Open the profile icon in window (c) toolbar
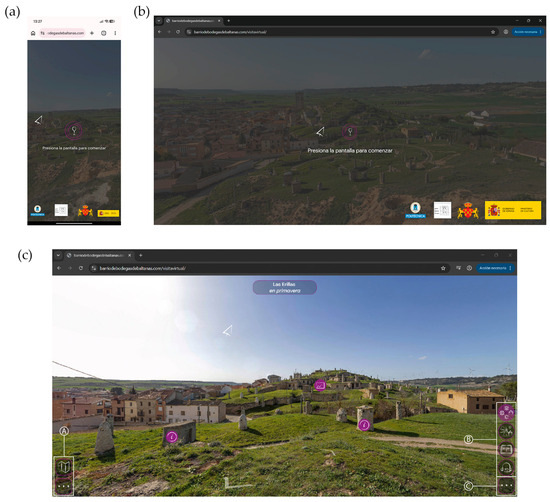Image resolution: width=550 pixels, height=502 pixels. coord(469,268)
